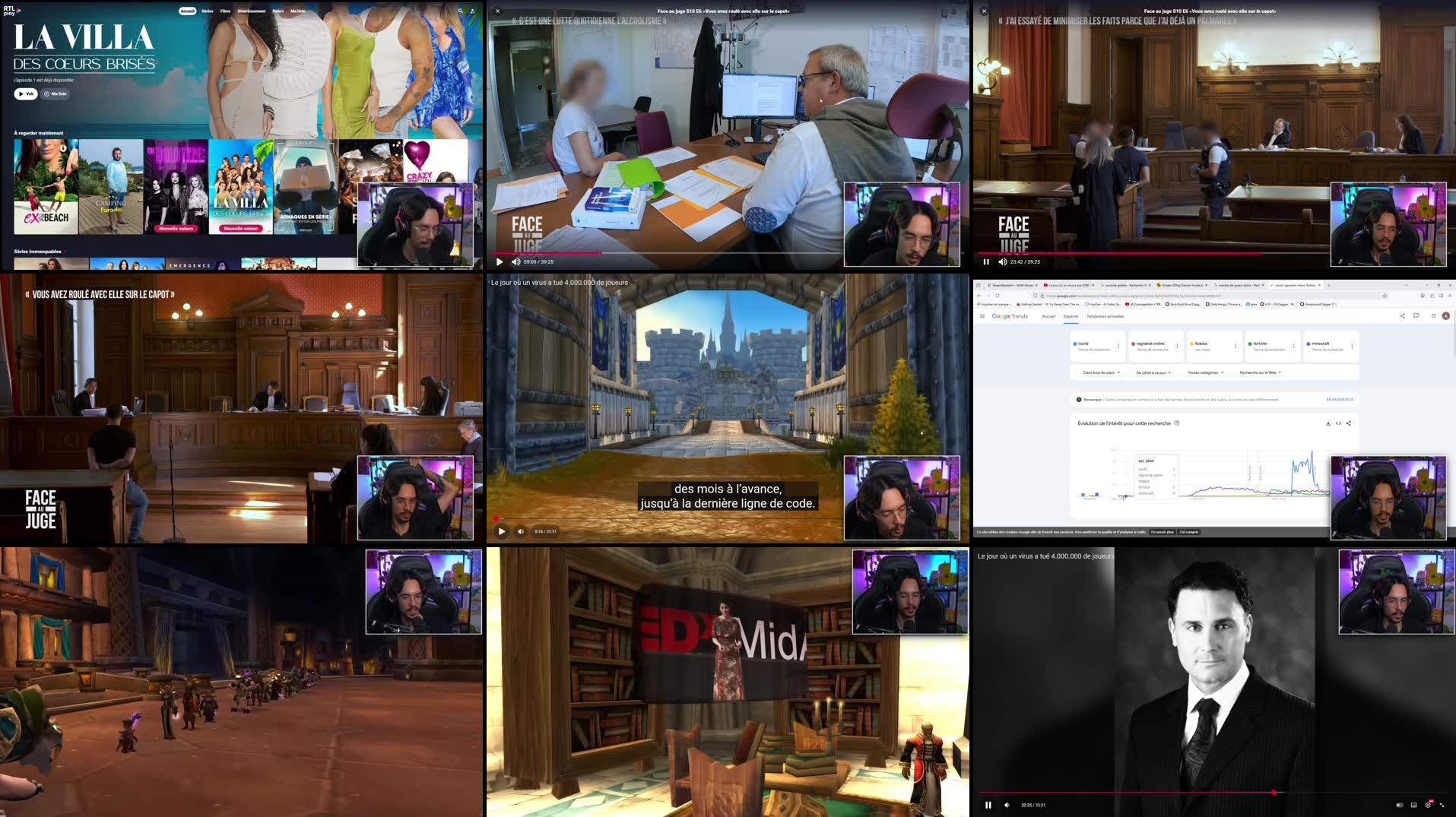
Task: Open the 'Recherche sur le Web' dropdown
Action: coord(1261,372)
